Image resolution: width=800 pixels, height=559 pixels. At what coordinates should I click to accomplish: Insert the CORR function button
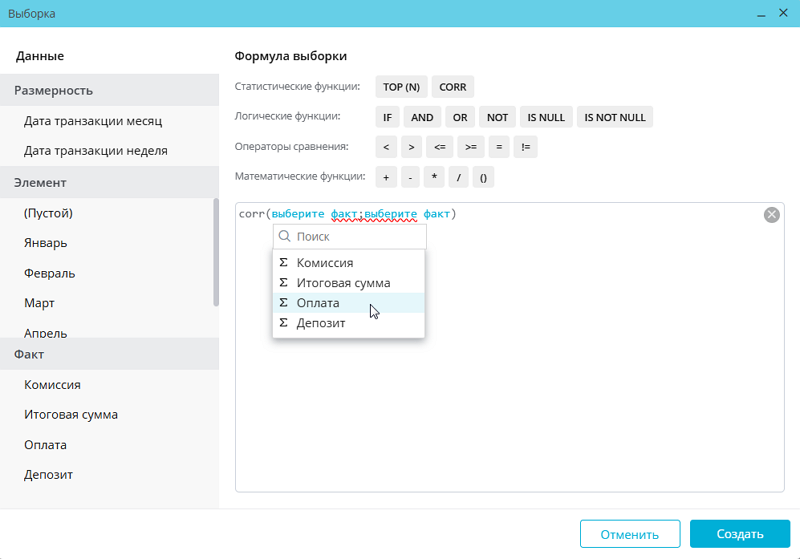coord(452,87)
